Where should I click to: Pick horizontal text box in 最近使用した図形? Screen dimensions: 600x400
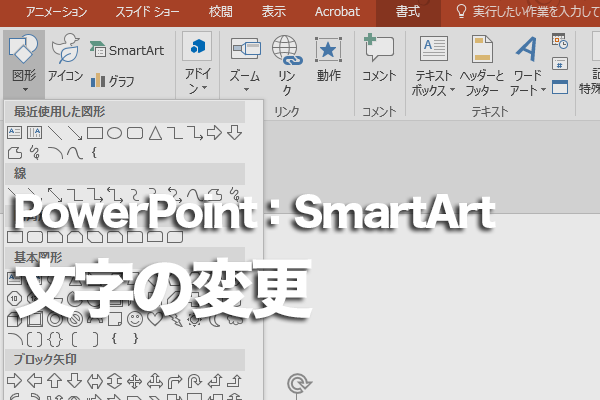pos(15,133)
